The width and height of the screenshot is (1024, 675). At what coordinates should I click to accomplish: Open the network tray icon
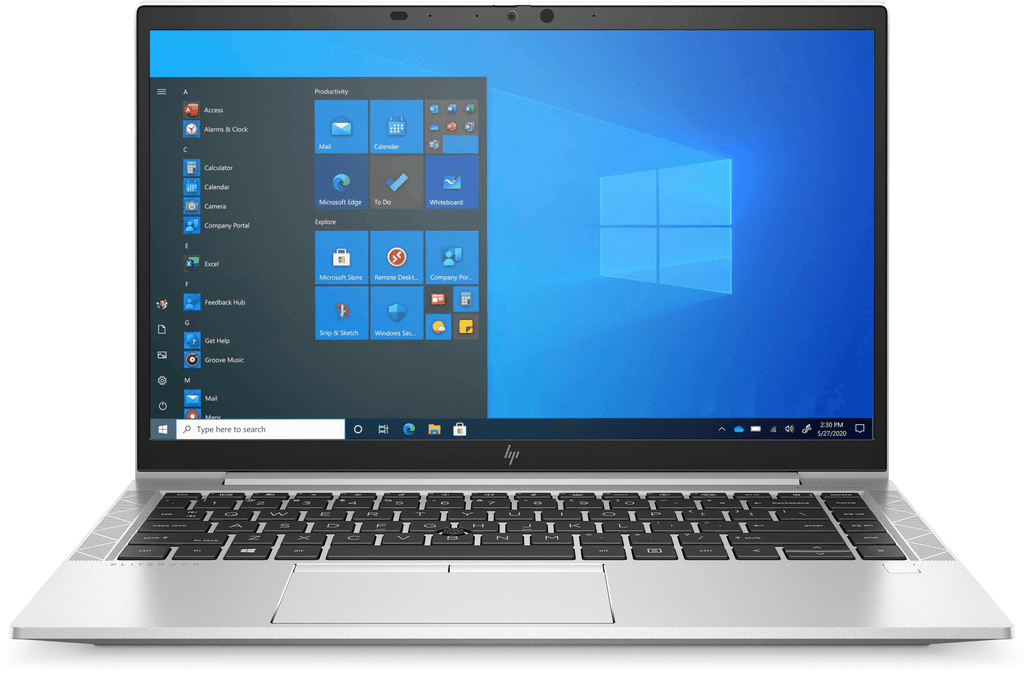(773, 430)
